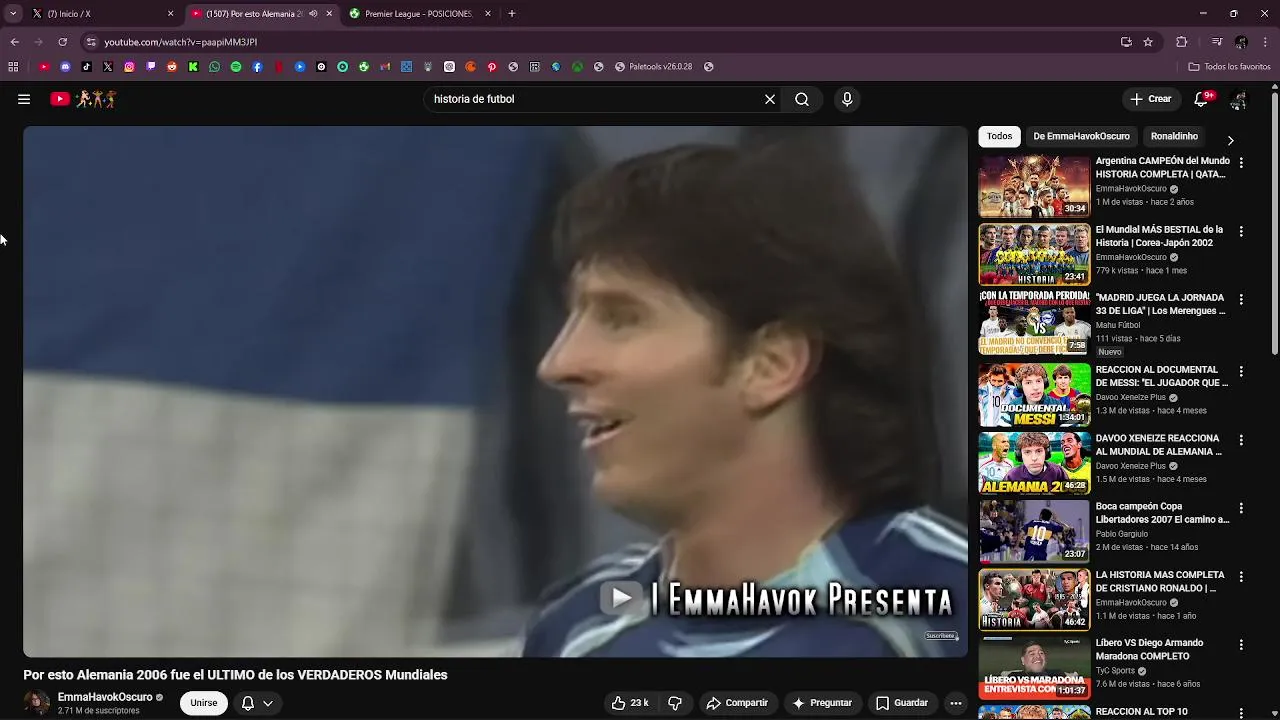Viewport: 1280px width, 720px height.
Task: Select the De EmmaHavokOscuro filter chip
Action: click(1081, 136)
